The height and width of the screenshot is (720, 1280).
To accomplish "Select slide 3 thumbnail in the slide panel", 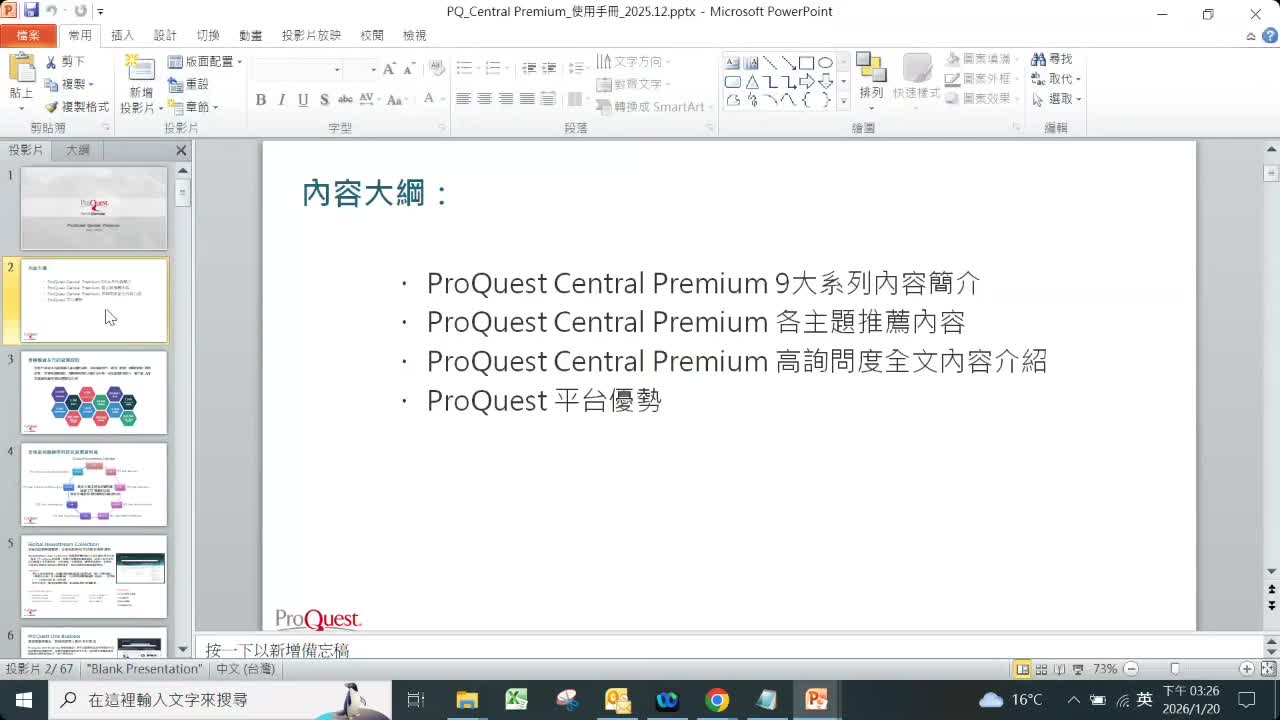I will click(x=94, y=392).
